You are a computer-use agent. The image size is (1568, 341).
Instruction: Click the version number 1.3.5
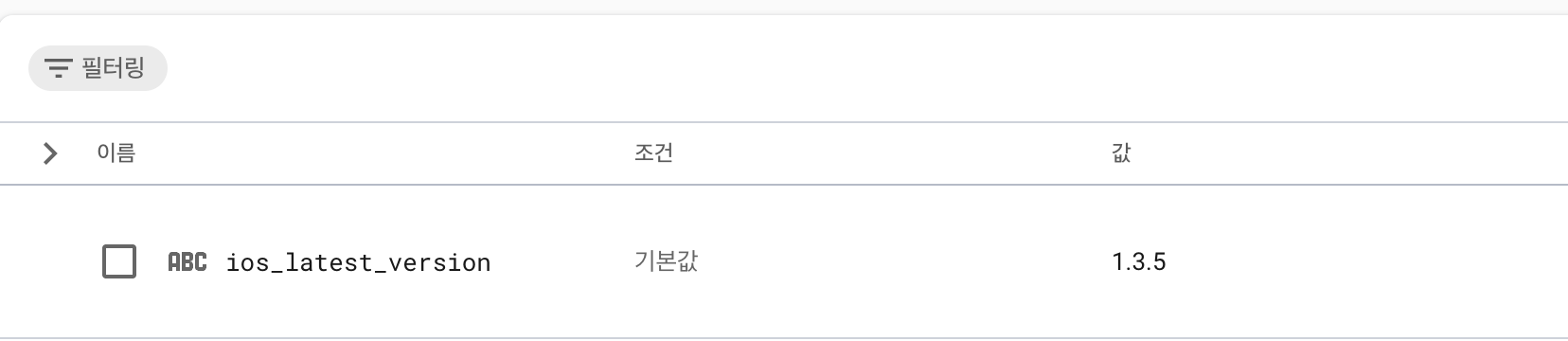coord(1138,261)
